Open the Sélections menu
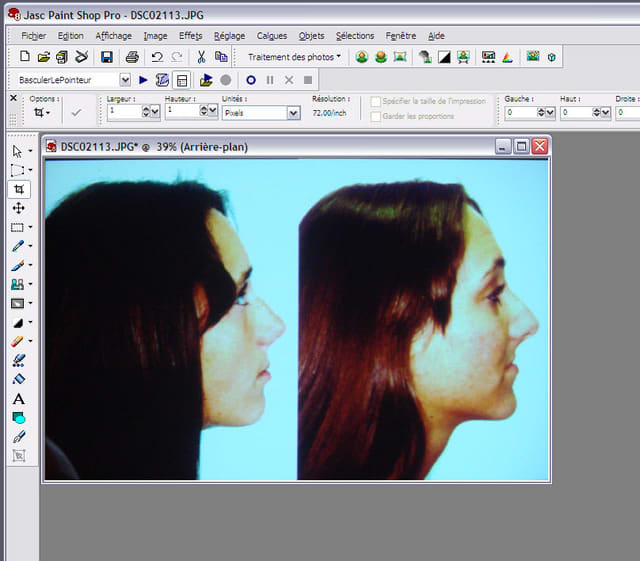 click(355, 35)
